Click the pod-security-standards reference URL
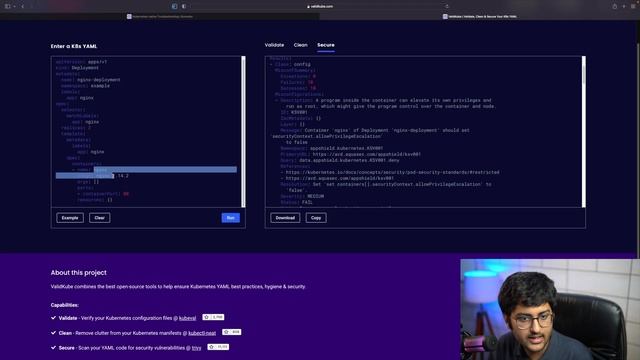The width and height of the screenshot is (640, 360). 392,173
